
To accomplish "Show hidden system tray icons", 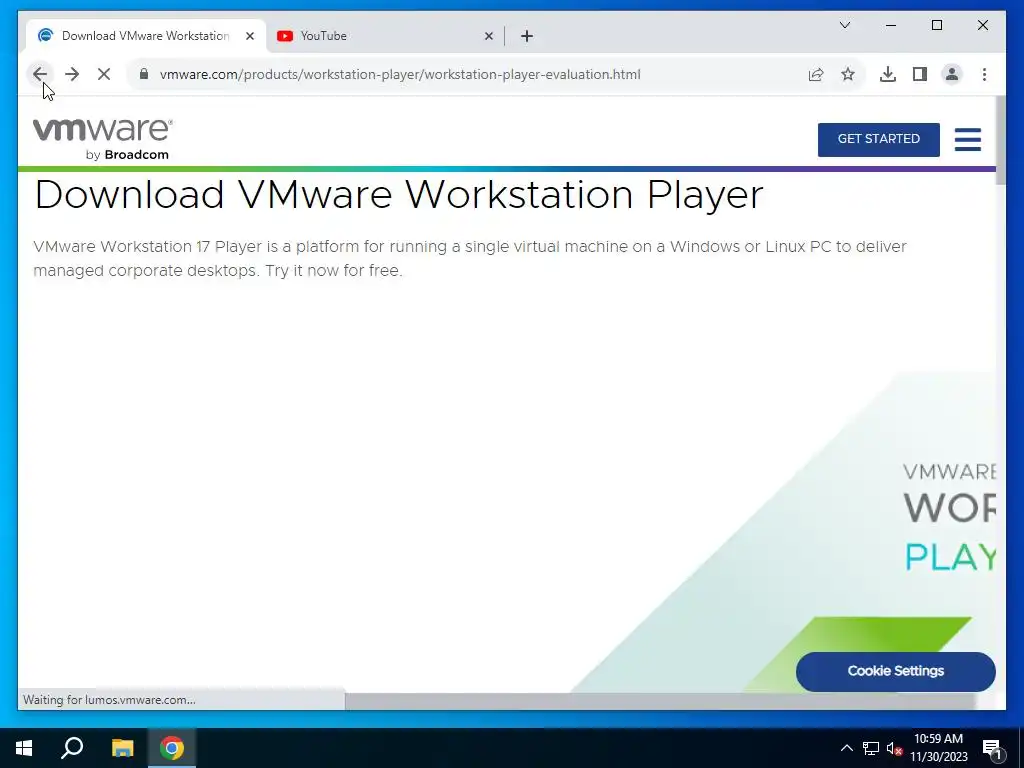I will coord(846,748).
